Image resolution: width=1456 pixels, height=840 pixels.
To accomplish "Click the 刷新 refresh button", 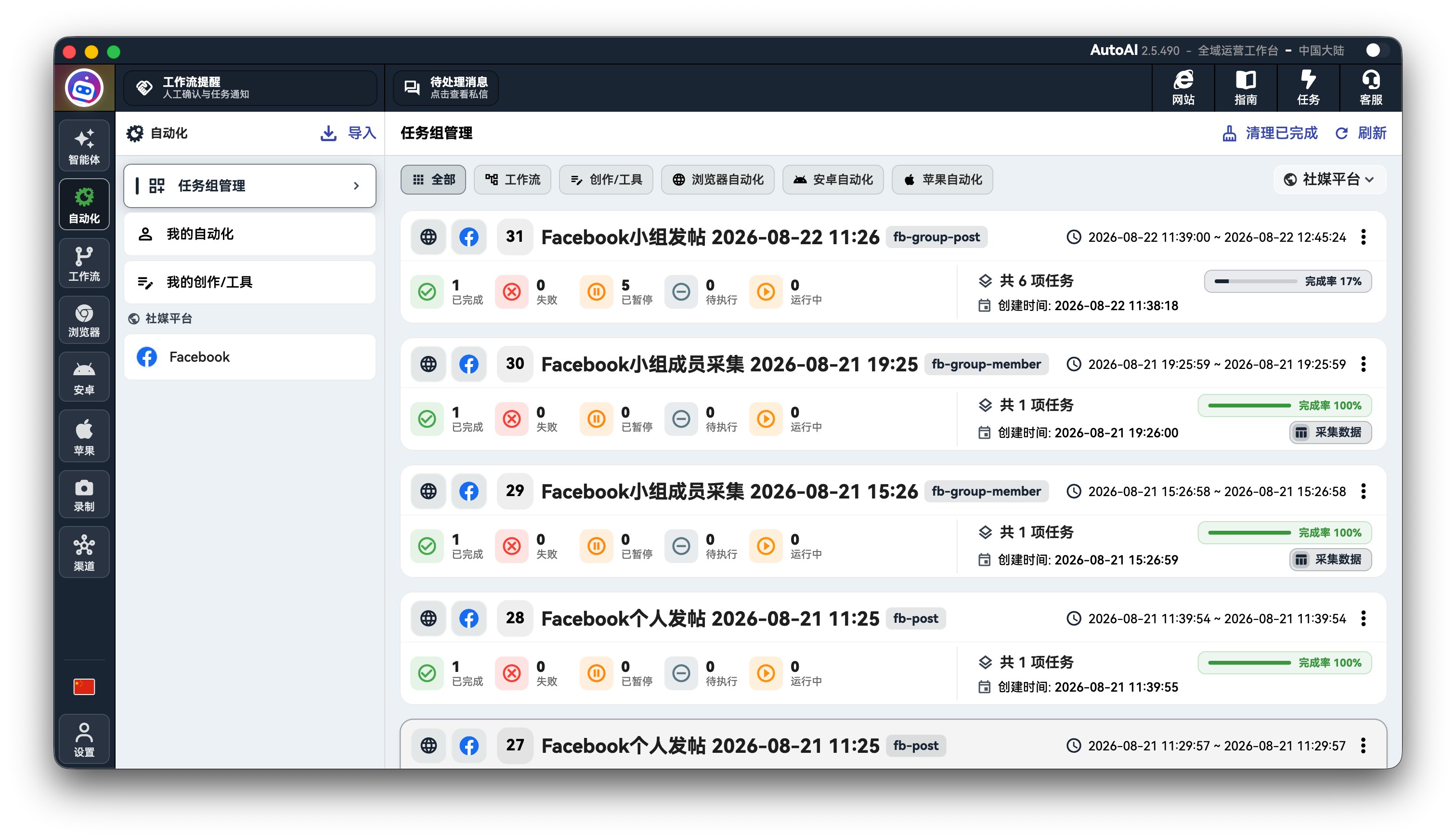I will (x=1361, y=133).
